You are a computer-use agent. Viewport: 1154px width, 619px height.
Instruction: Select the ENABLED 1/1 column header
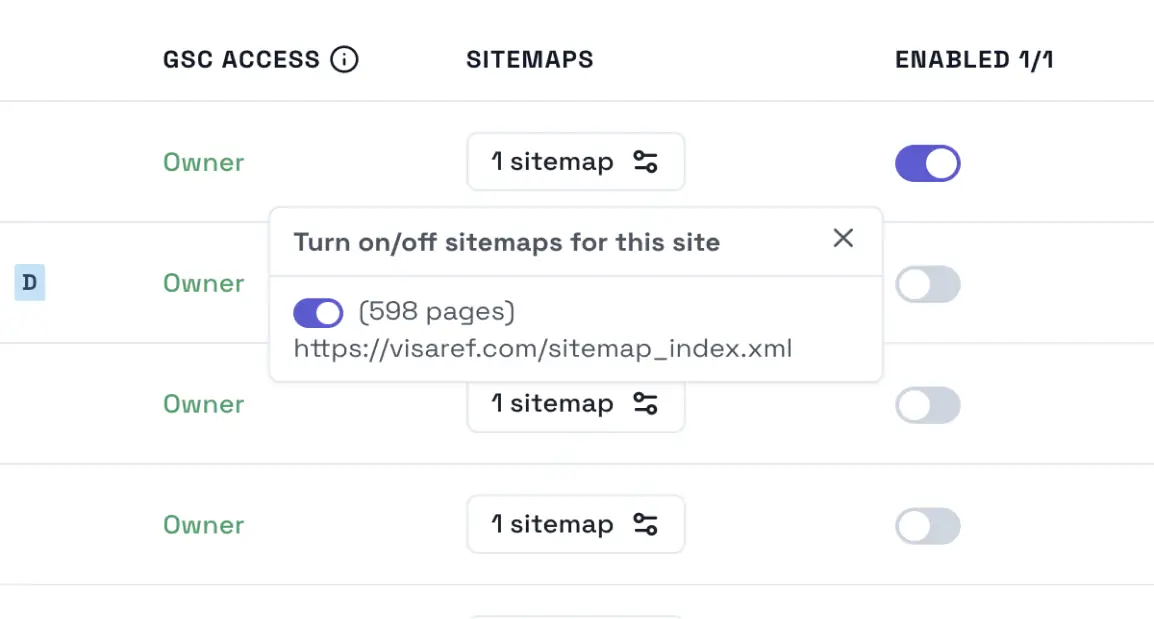click(973, 59)
